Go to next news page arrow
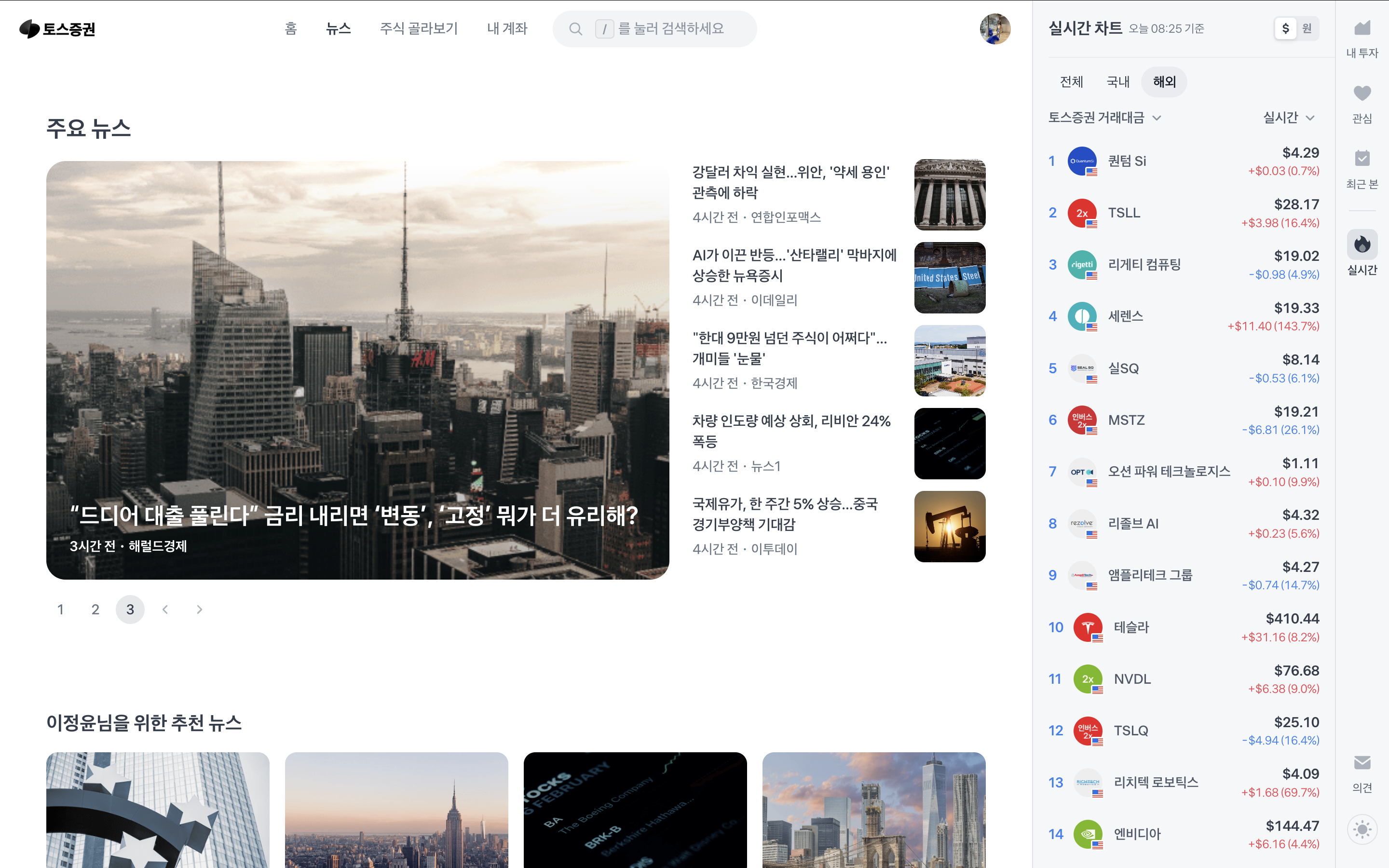The height and width of the screenshot is (868, 1389). click(199, 610)
